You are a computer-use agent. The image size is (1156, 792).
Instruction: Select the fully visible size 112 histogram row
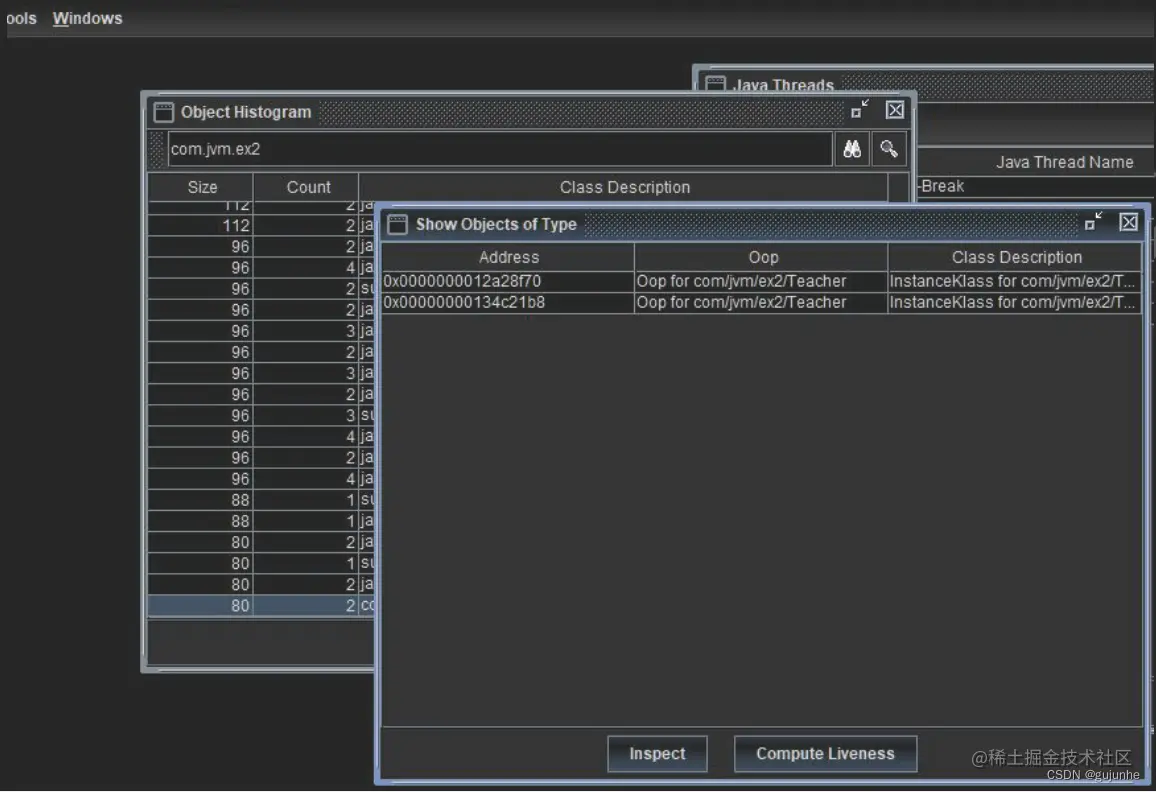pos(262,226)
